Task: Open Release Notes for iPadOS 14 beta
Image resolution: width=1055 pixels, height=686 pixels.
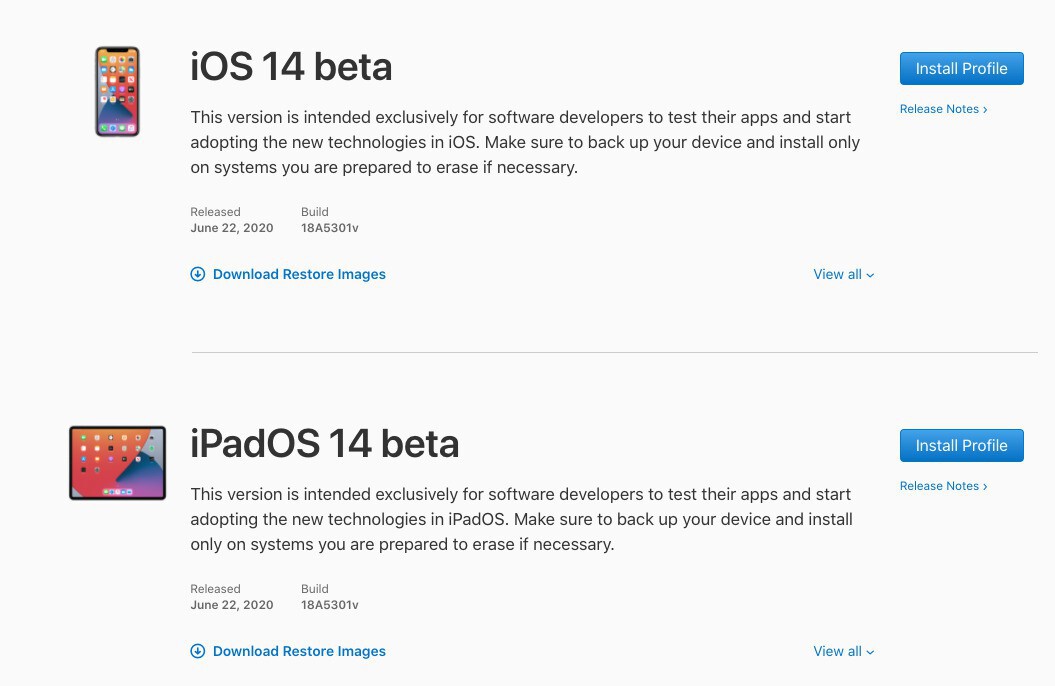Action: point(943,486)
